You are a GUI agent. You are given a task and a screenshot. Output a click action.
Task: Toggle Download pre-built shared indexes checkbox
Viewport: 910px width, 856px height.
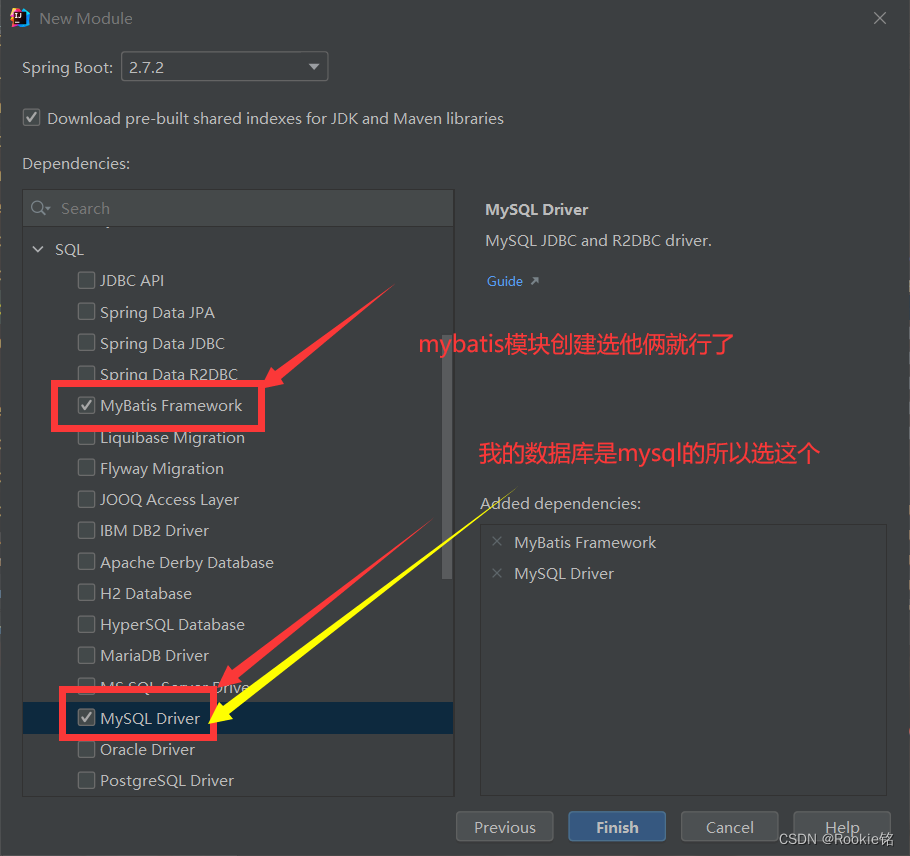coord(31,118)
